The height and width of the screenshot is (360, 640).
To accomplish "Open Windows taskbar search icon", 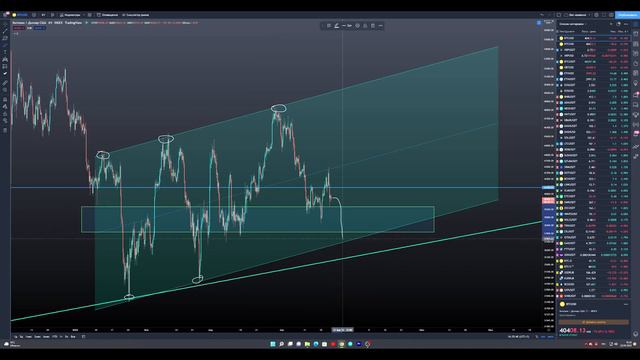I will (281, 344).
